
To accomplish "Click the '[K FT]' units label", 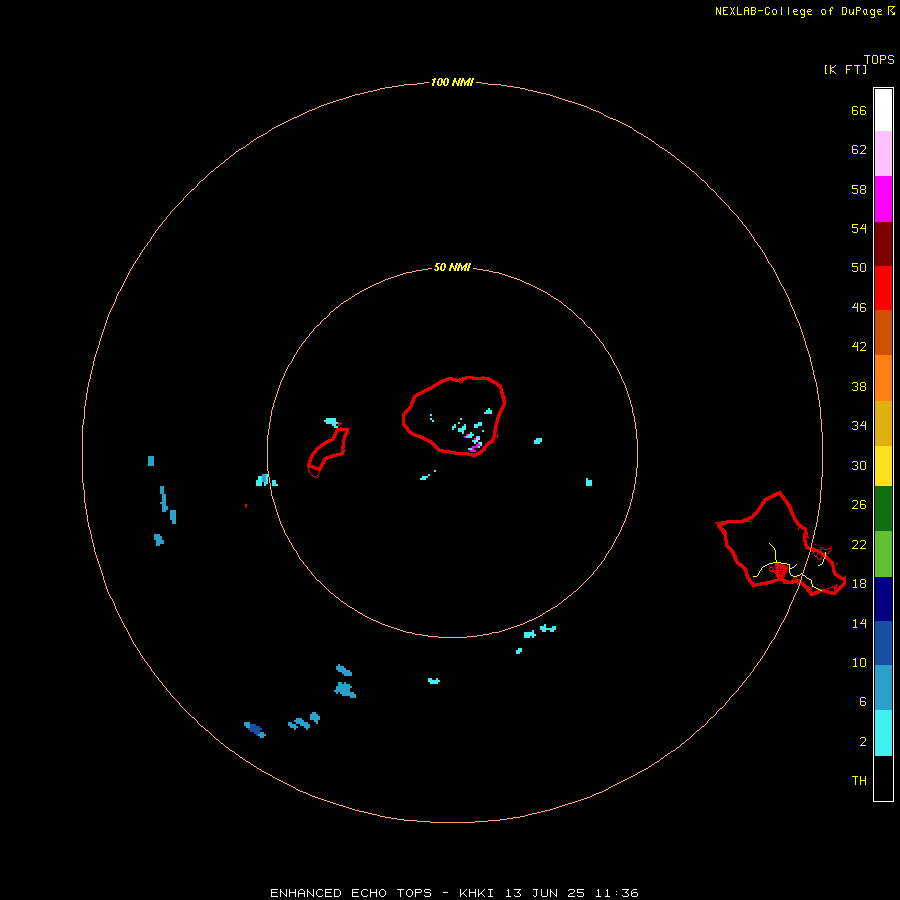I will [x=845, y=69].
